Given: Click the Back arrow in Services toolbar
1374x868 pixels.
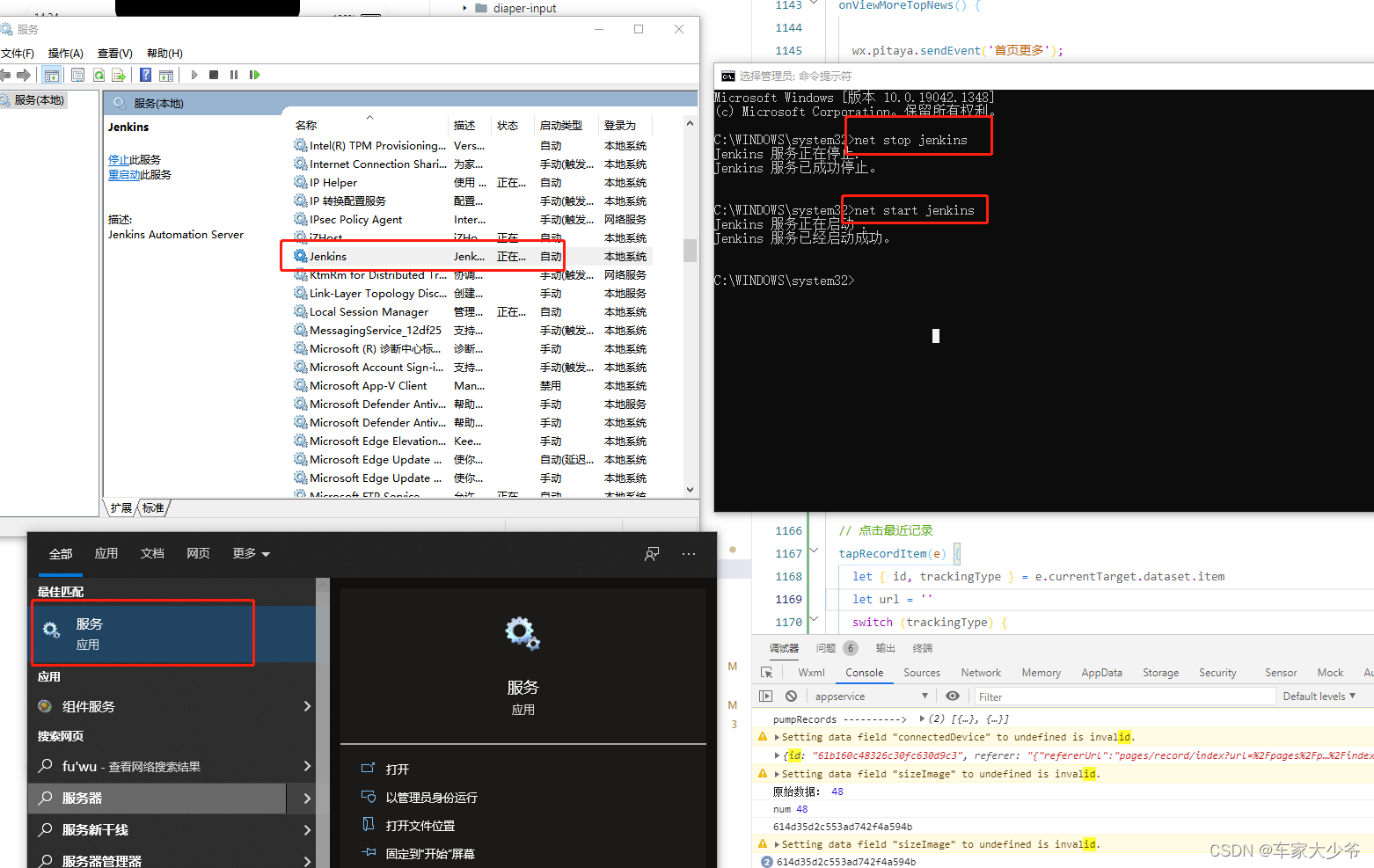Looking at the screenshot, I should pyautogui.click(x=5, y=75).
